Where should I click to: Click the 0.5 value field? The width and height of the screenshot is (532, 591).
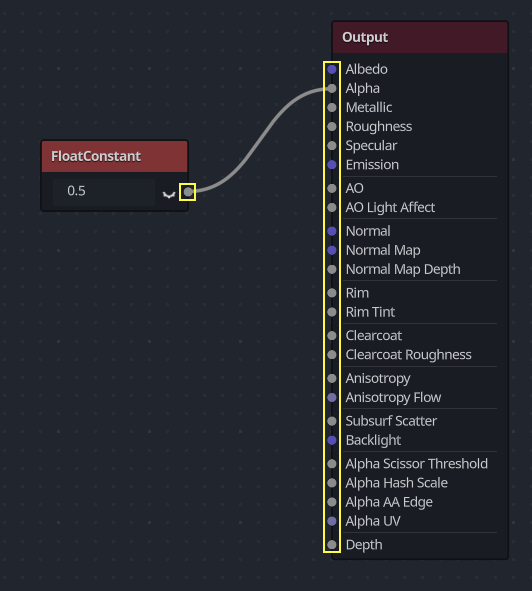tap(104, 191)
